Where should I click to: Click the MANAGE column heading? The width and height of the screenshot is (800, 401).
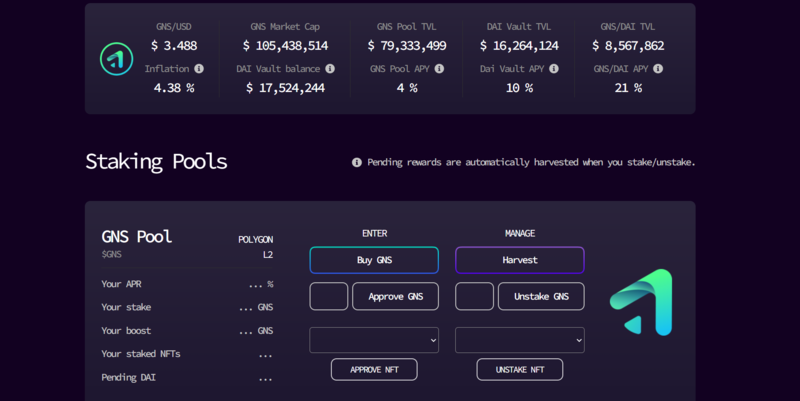click(520, 234)
